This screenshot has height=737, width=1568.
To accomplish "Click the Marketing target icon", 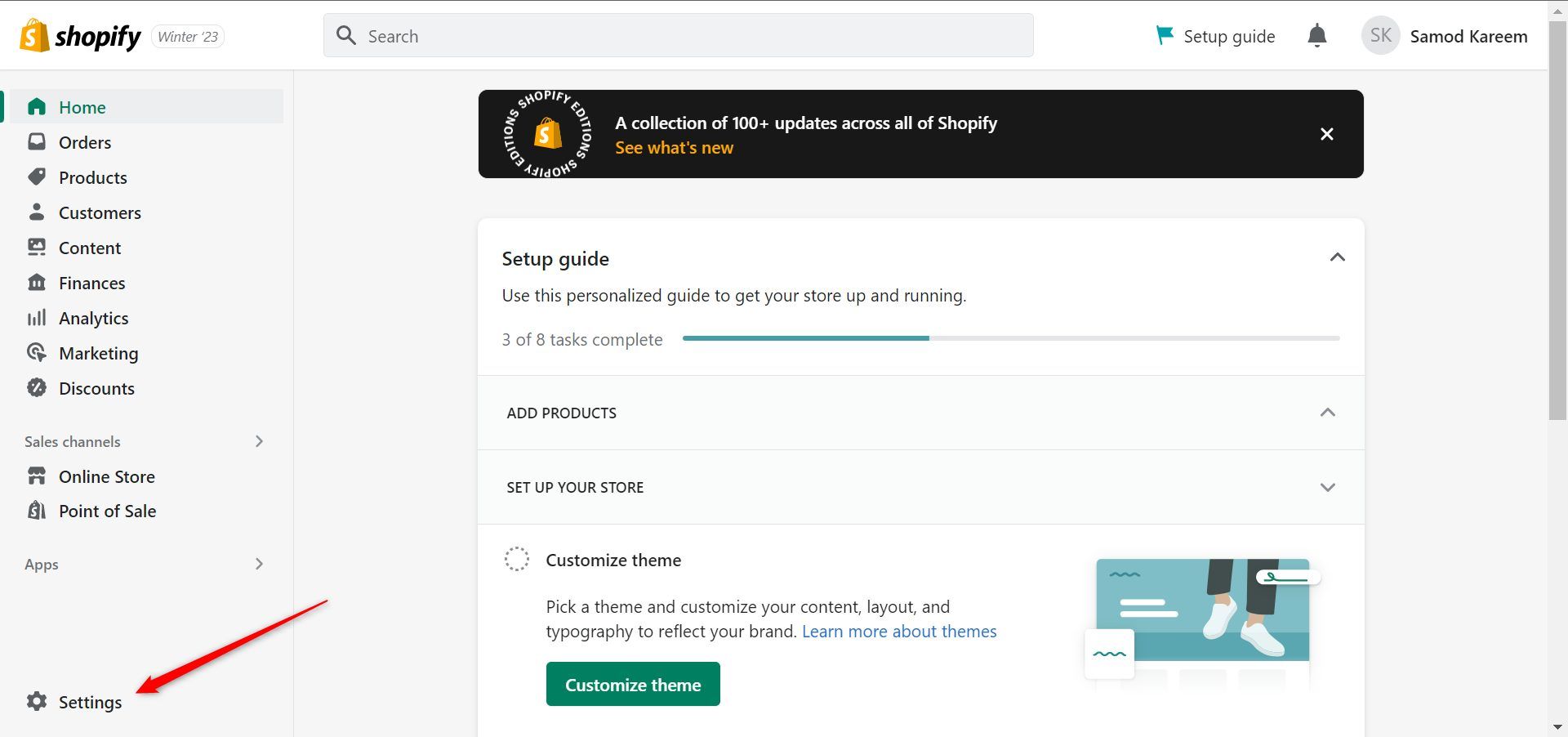I will (x=37, y=353).
